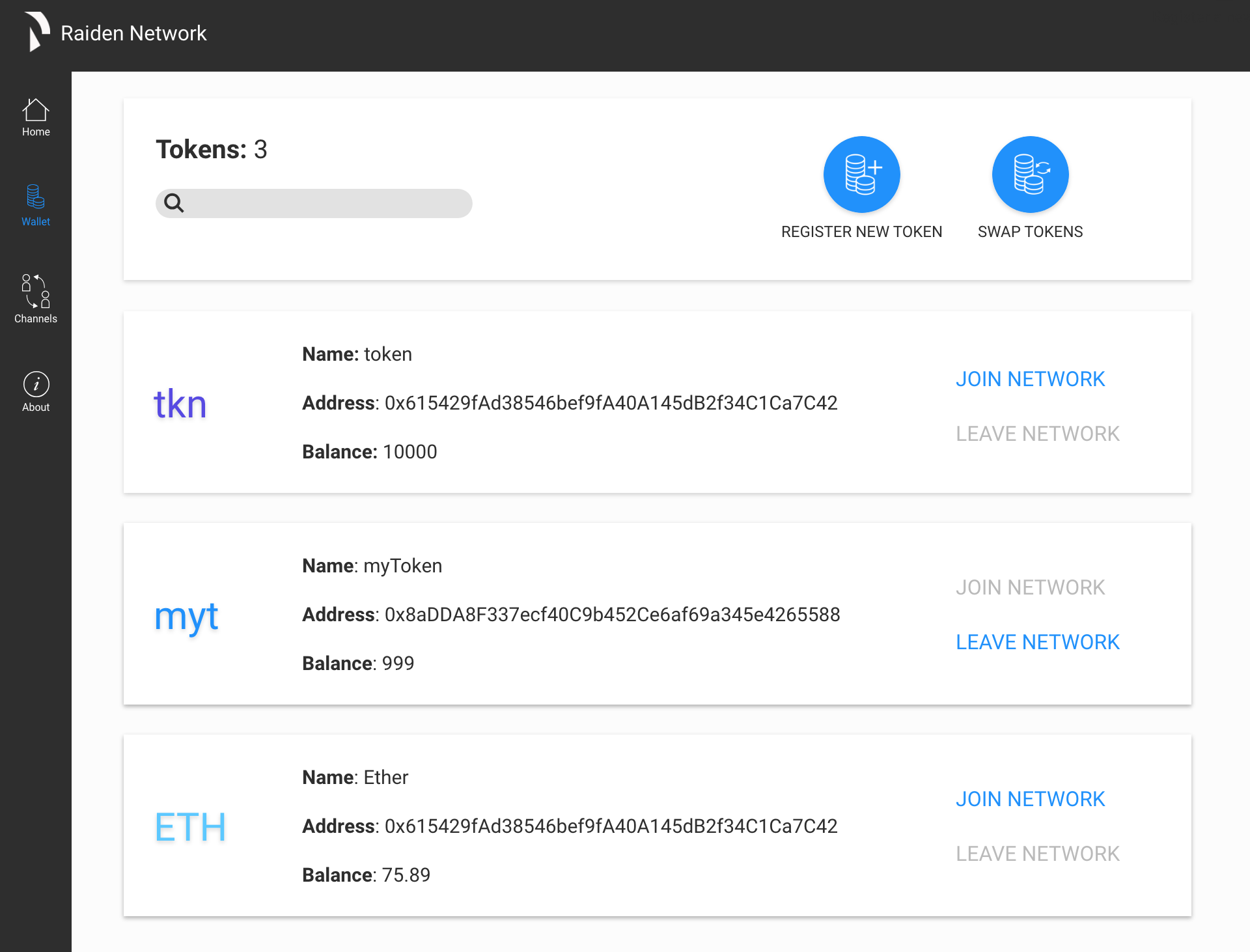The height and width of the screenshot is (952, 1250).
Task: Leave network for the myt token
Action: [1038, 642]
